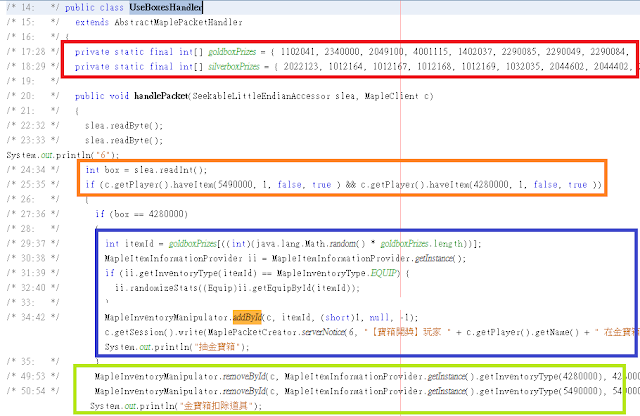Click the line comment /* 20: */
The image size is (640, 416).
(33, 96)
